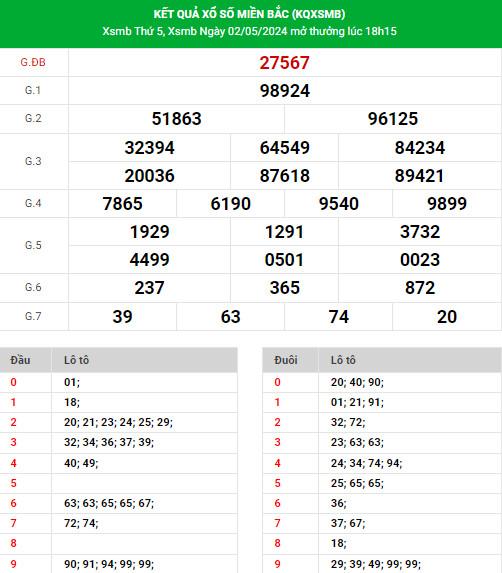Viewport: 502px width, 573px height.
Task: Select the G.4 number 9899
Action: point(447,204)
